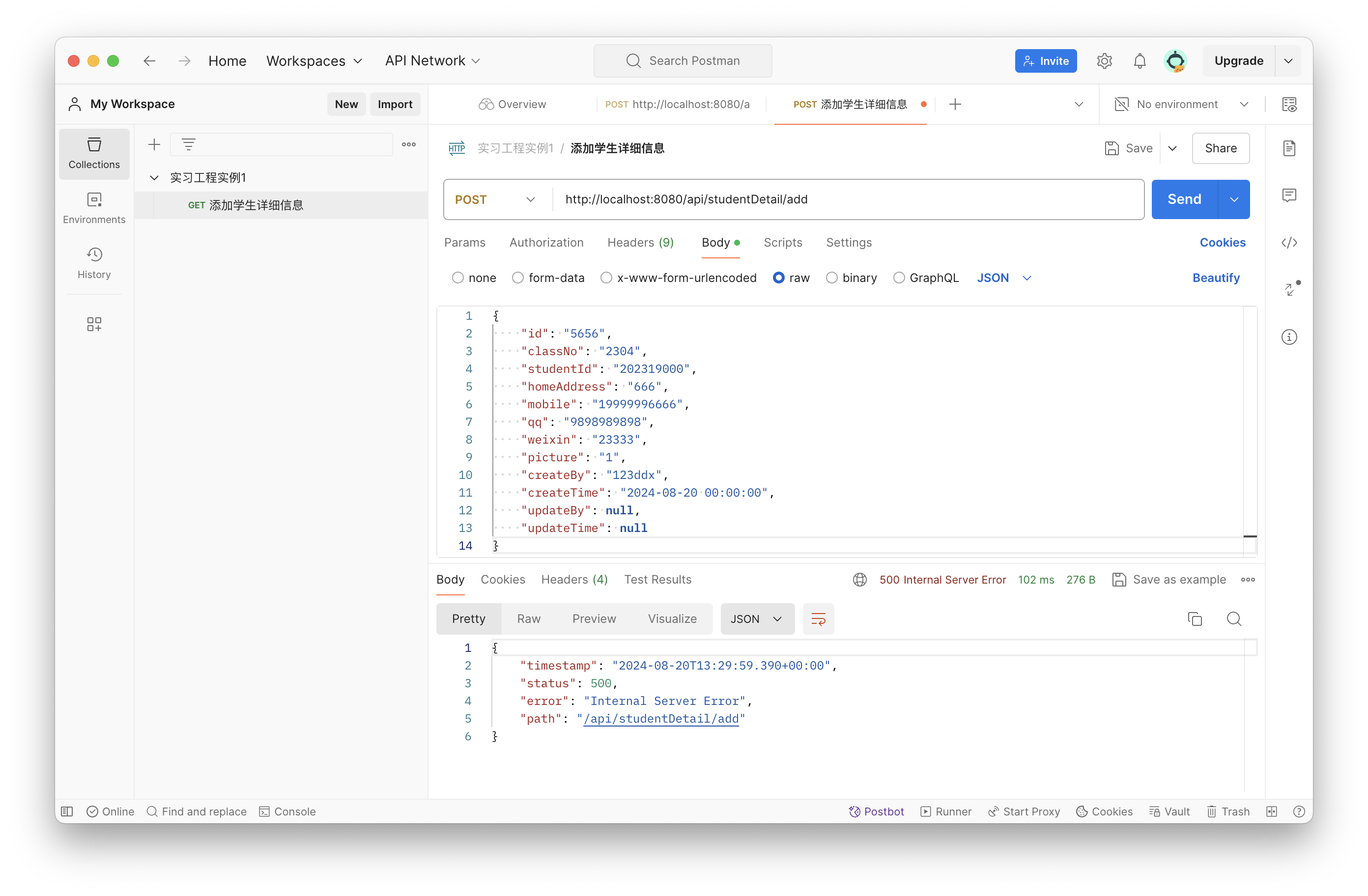
Task: Open the comments icon in right sidebar
Action: point(1289,196)
